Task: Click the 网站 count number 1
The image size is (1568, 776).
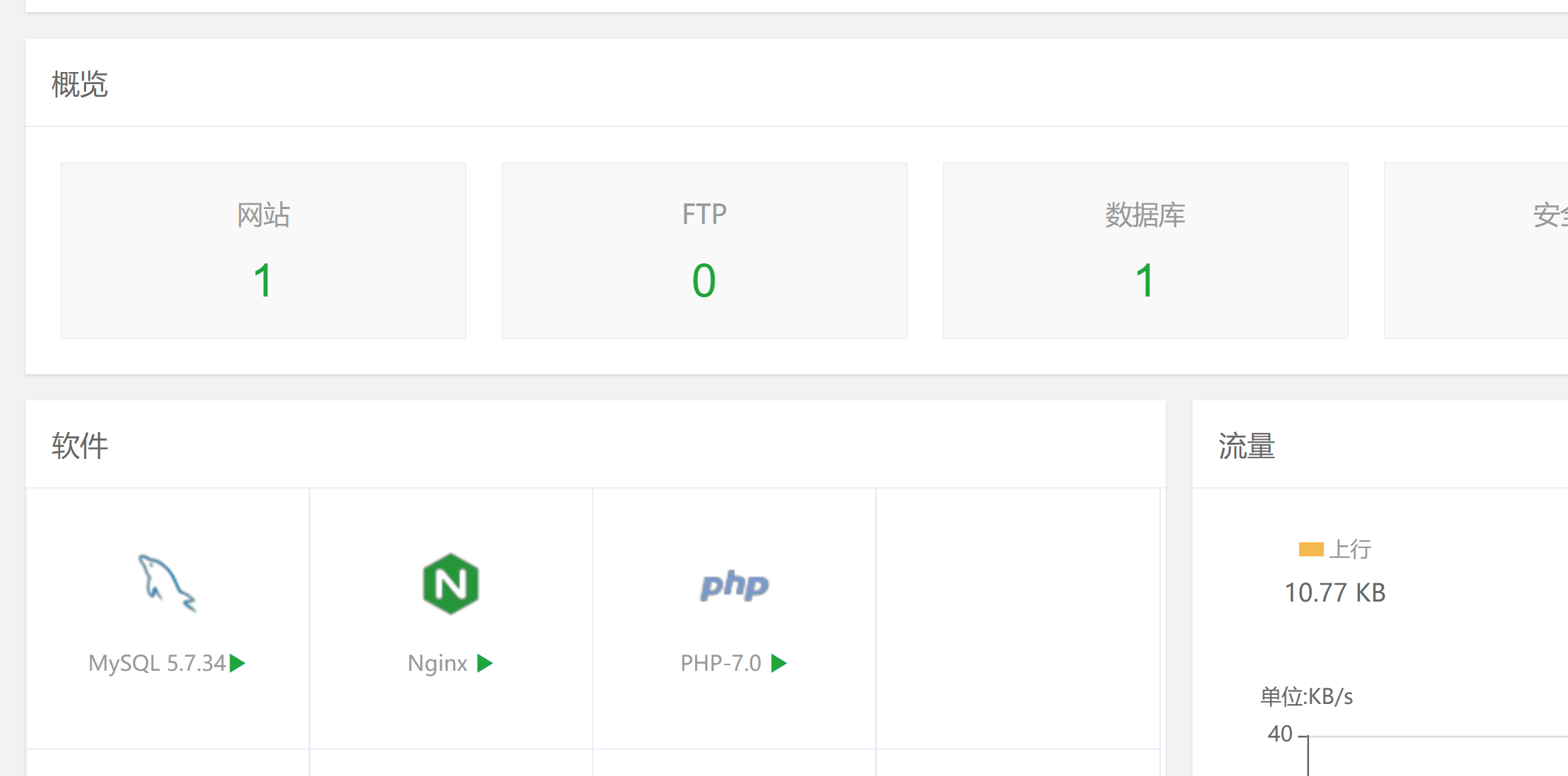Action: [x=263, y=280]
